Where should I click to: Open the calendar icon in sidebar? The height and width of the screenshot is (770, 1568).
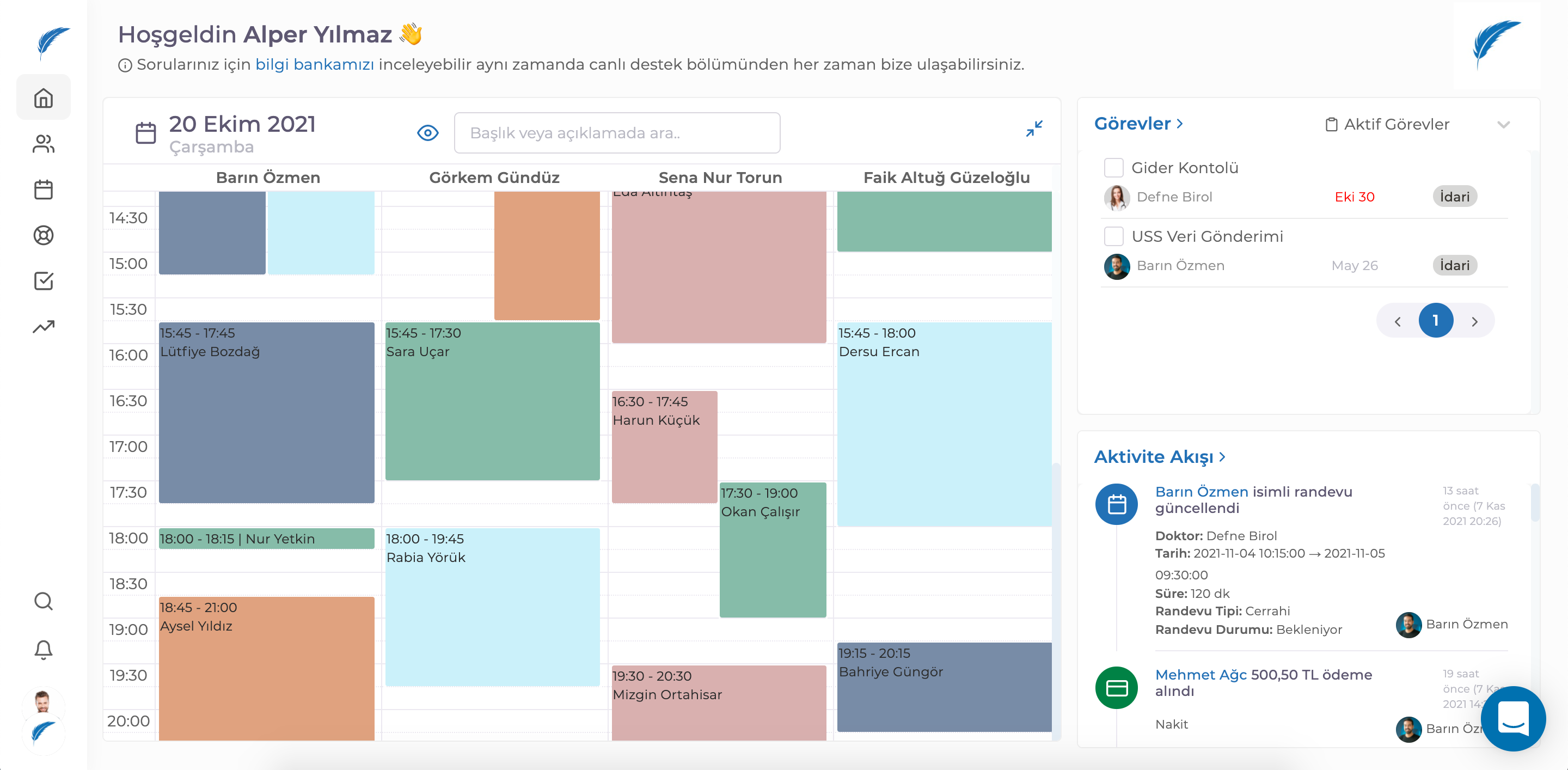[x=43, y=190]
